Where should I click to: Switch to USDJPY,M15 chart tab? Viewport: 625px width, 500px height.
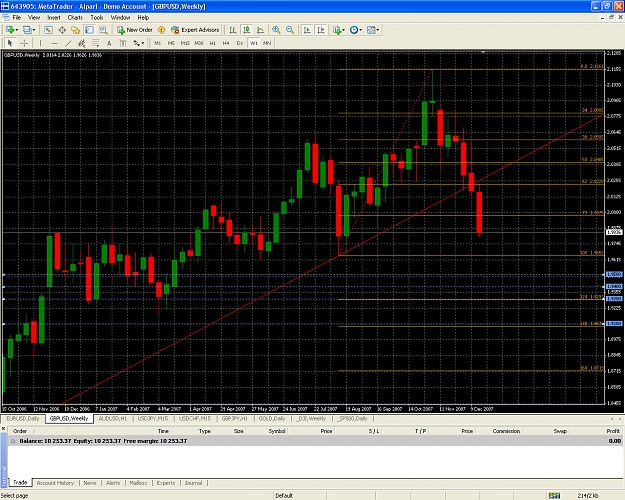153,419
